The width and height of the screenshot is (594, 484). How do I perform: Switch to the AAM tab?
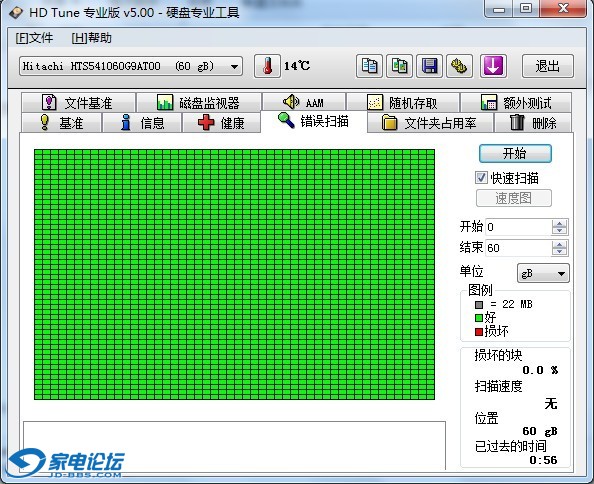(304, 102)
